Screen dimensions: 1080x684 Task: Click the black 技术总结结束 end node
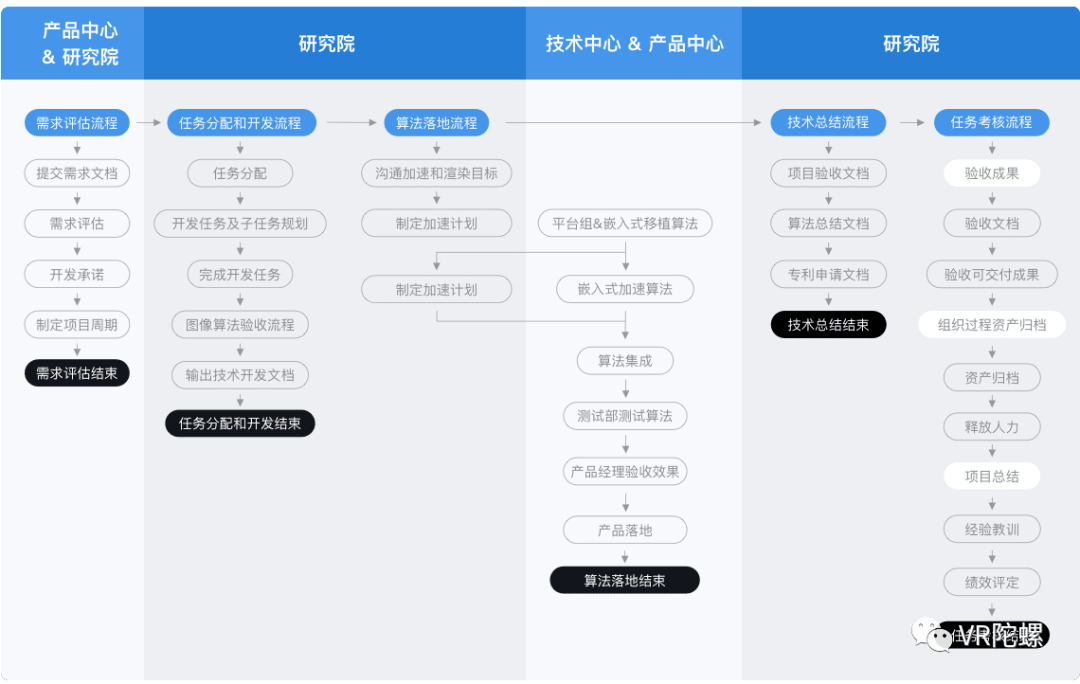pyautogui.click(x=829, y=324)
